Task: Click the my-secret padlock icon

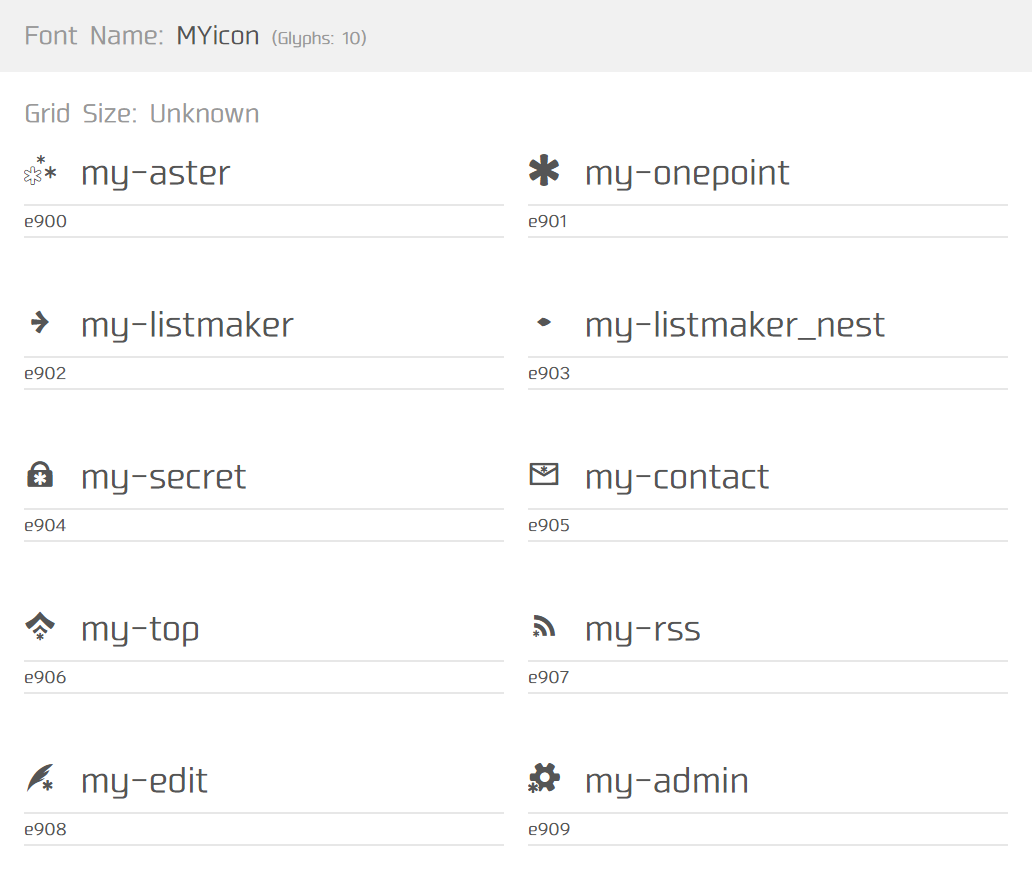Action: [x=40, y=476]
